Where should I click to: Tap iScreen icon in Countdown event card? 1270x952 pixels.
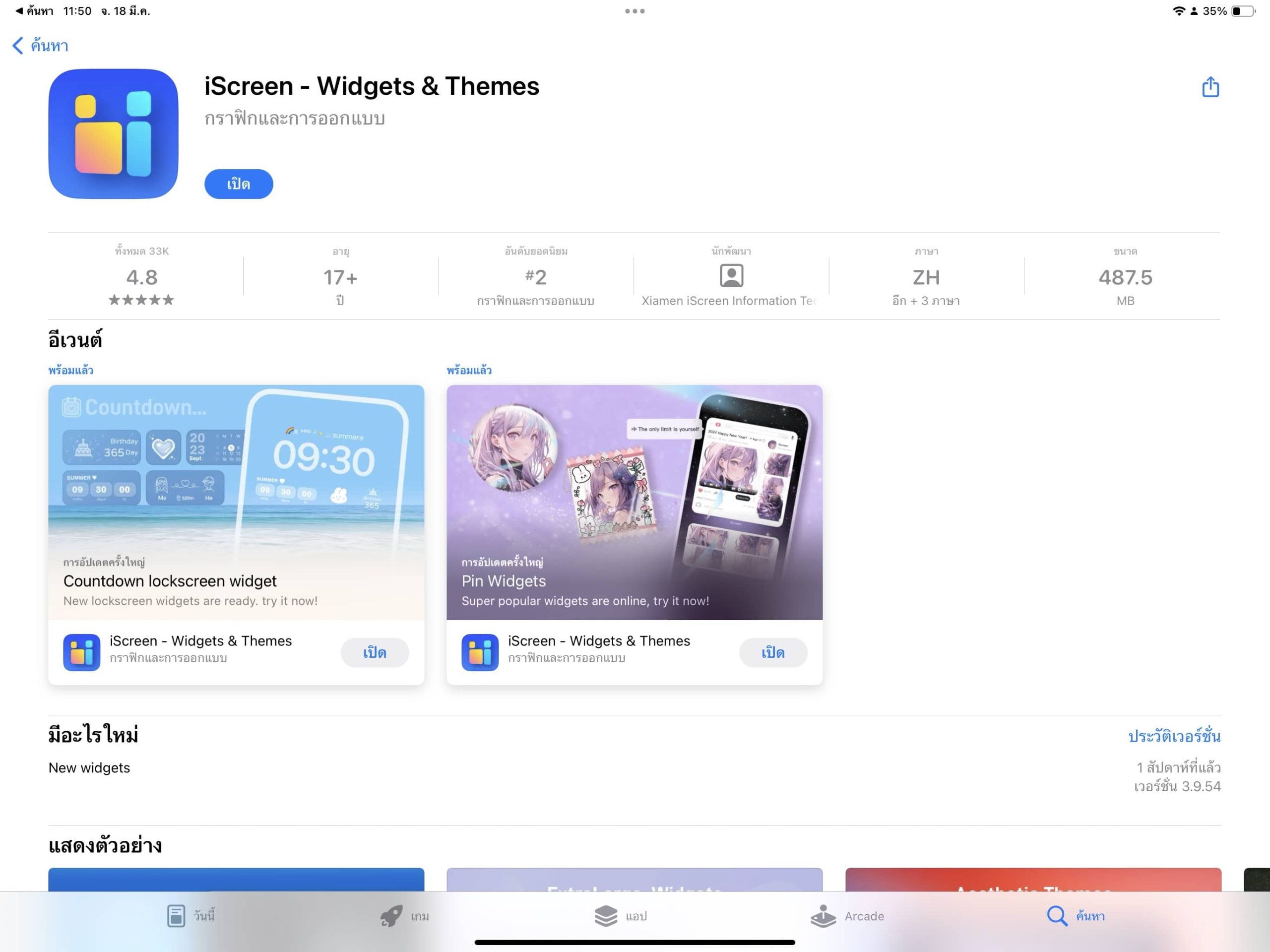tap(81, 652)
